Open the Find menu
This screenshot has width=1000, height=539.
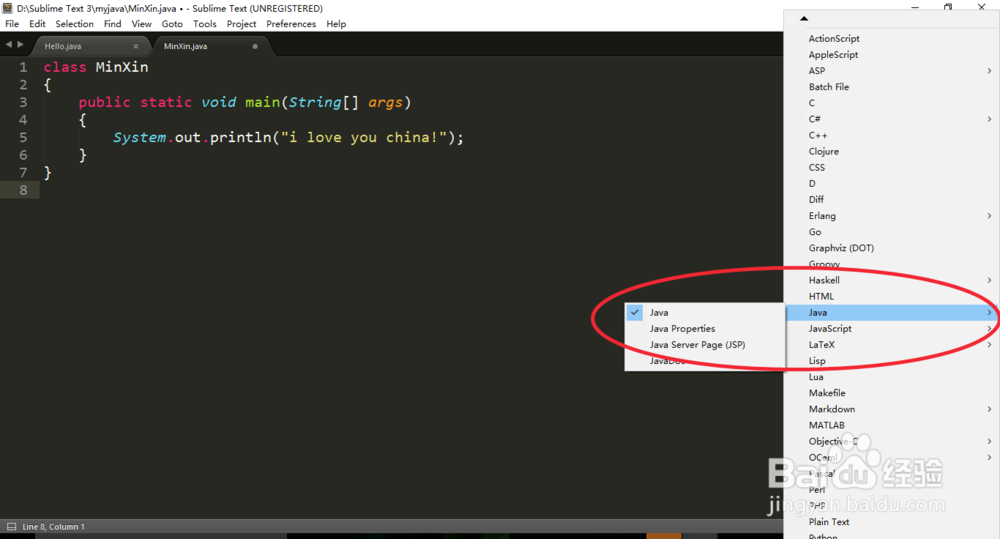click(112, 24)
